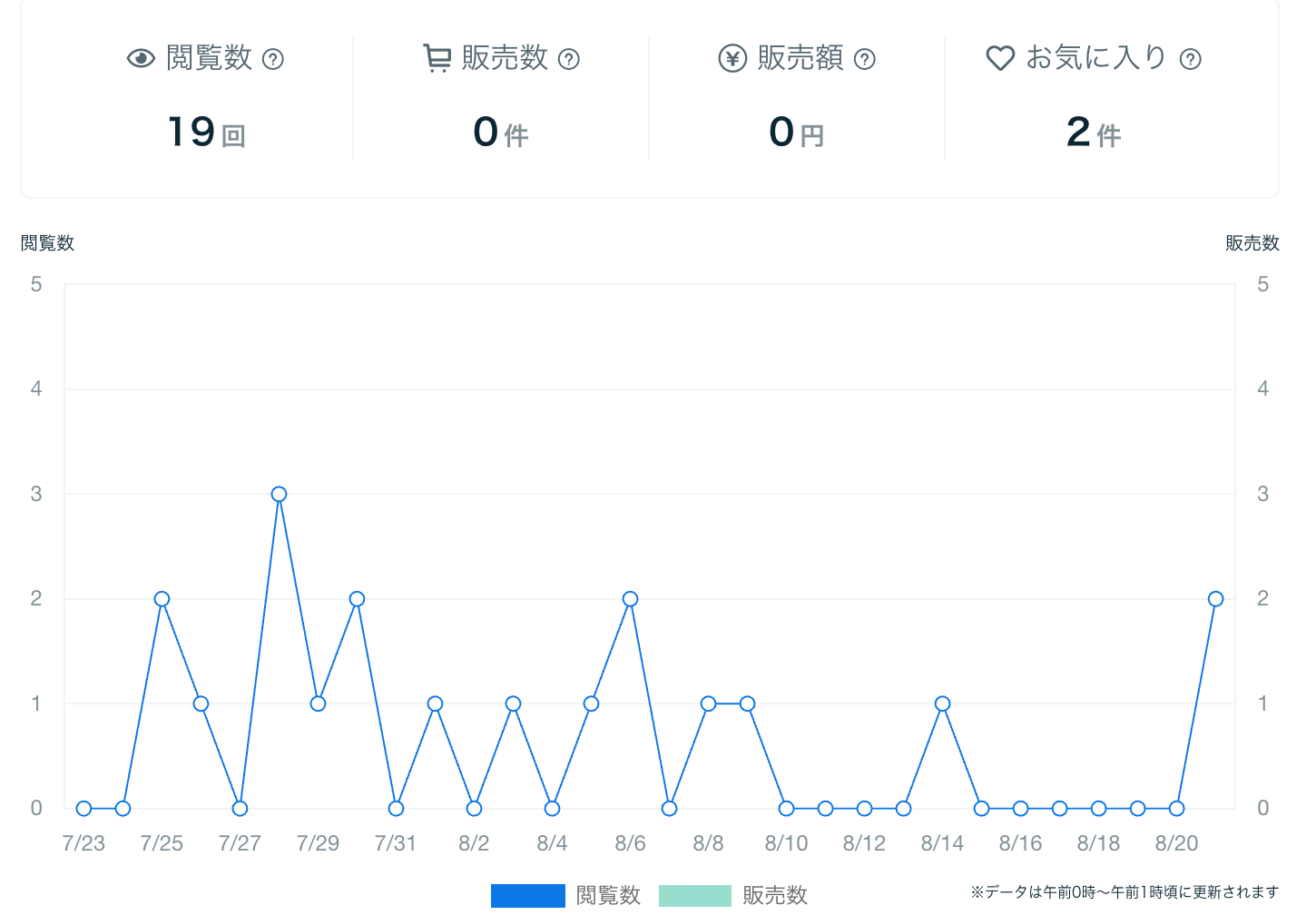
Task: Click the left axis title 閲覧数
Action: (47, 243)
